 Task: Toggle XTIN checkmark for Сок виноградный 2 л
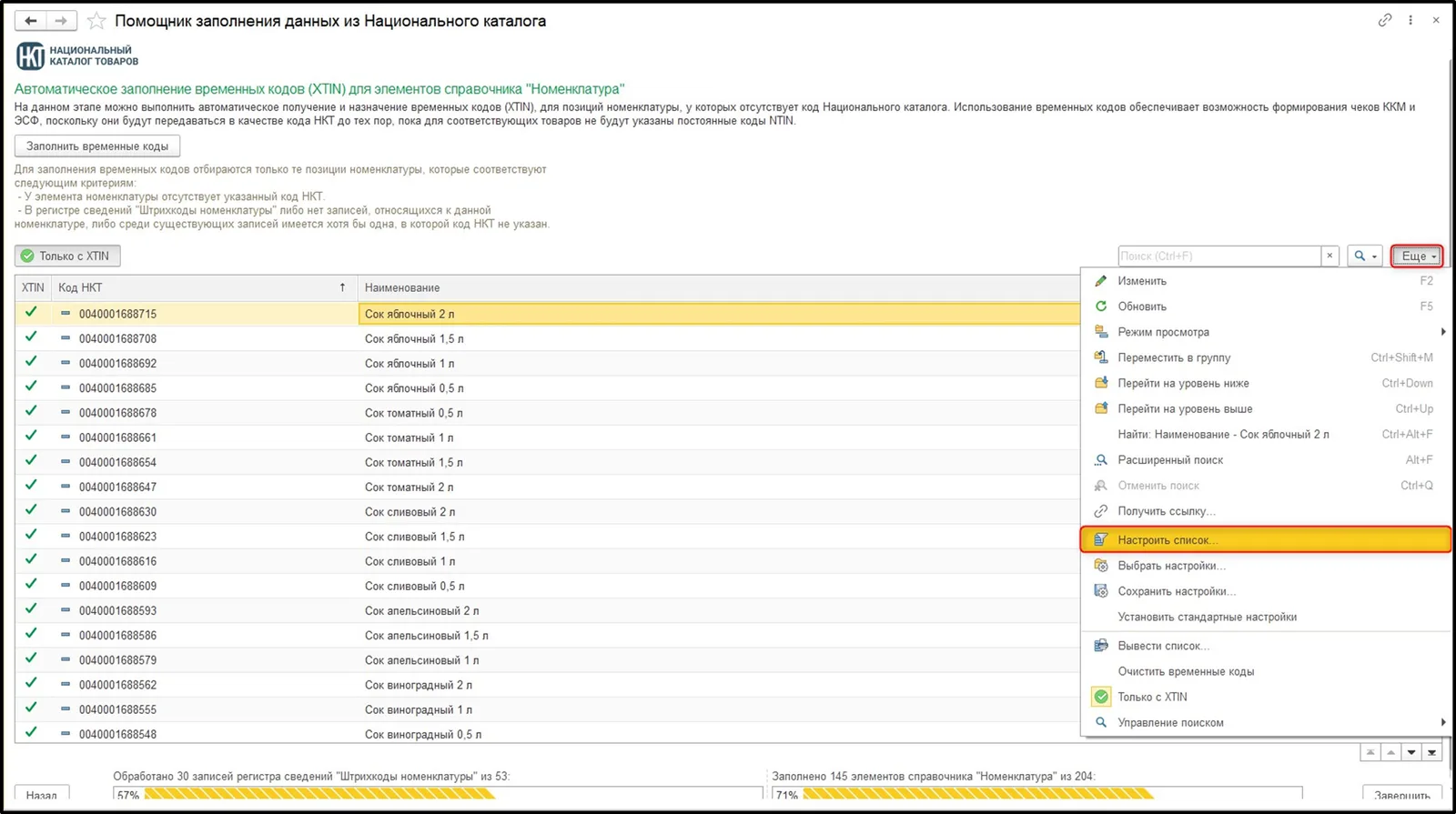pyautogui.click(x=32, y=684)
